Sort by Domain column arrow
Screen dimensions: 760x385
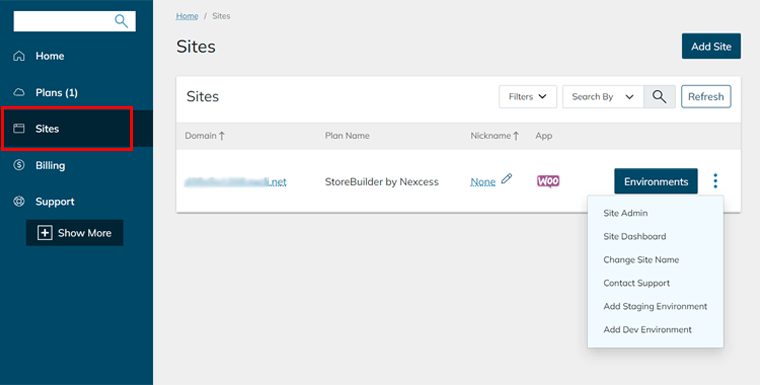coord(222,136)
